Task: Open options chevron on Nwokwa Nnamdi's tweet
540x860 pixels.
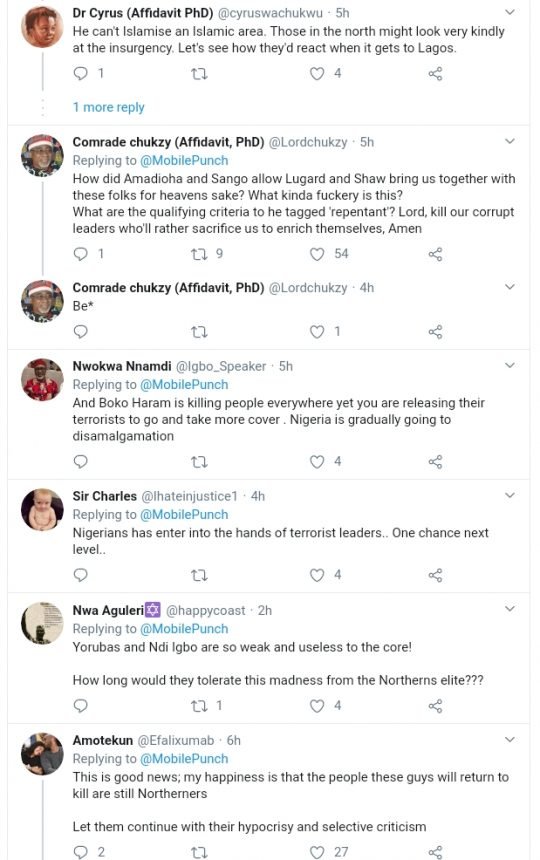Action: (x=510, y=365)
